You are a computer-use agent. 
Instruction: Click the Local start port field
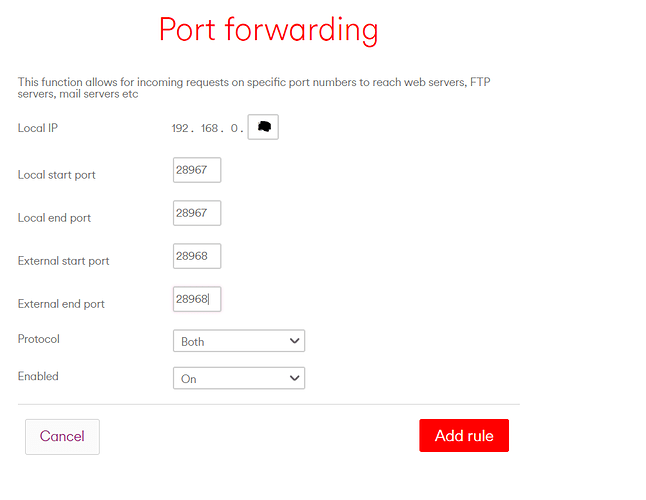tap(197, 170)
